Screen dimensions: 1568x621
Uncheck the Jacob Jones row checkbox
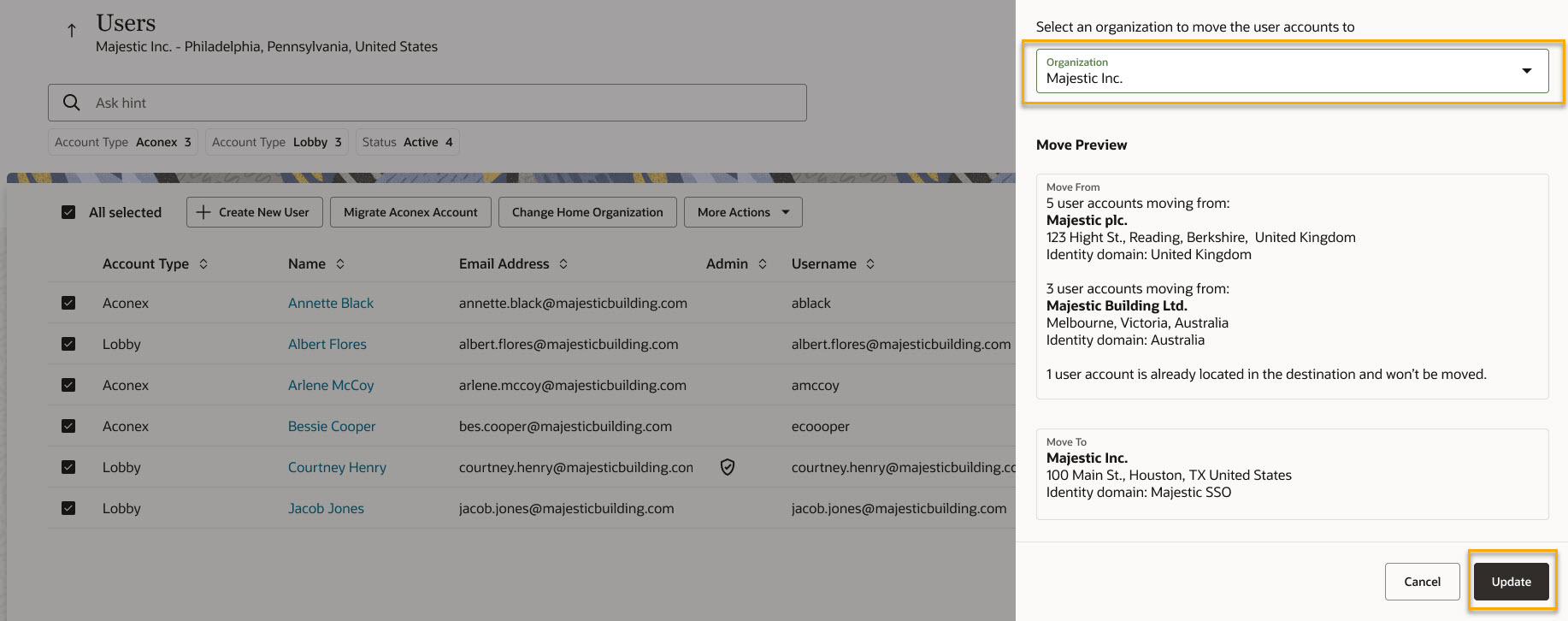click(68, 508)
